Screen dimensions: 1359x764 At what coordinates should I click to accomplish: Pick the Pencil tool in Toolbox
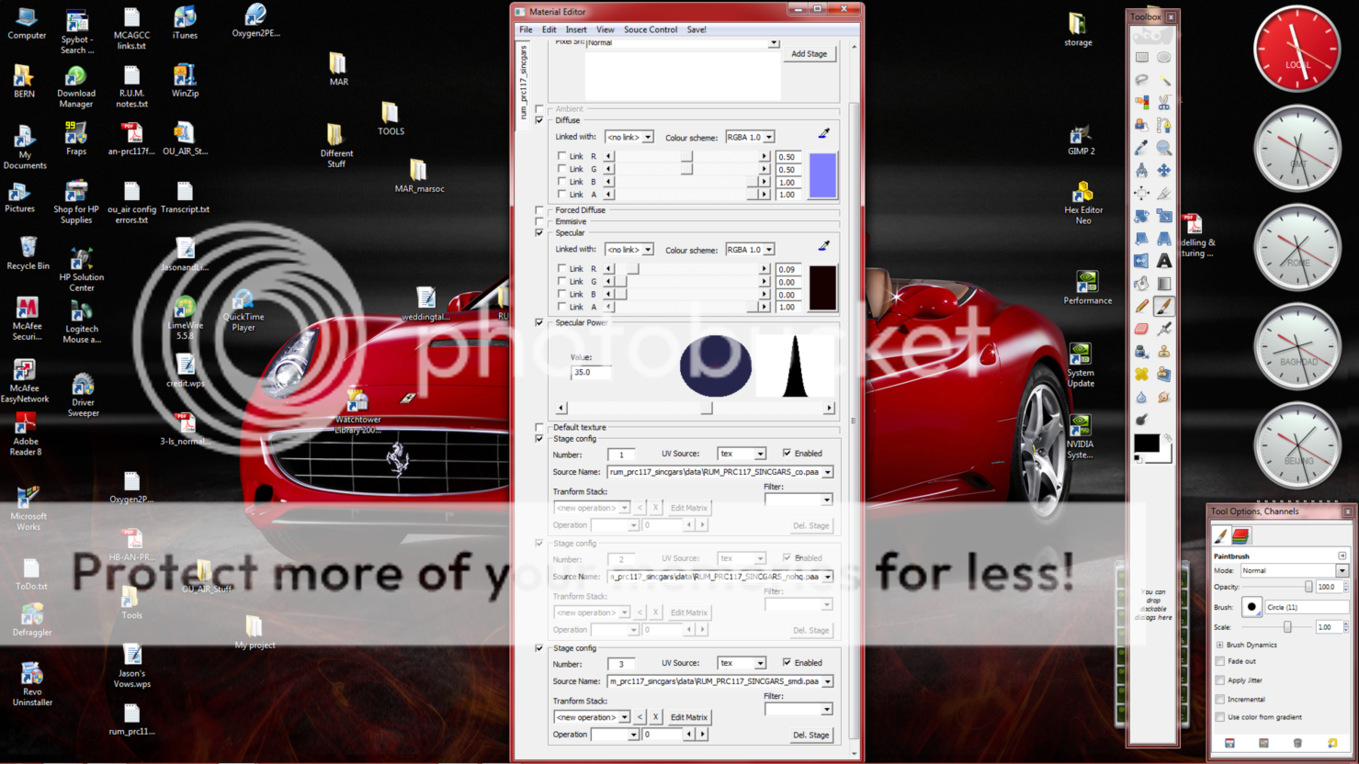[x=1142, y=307]
